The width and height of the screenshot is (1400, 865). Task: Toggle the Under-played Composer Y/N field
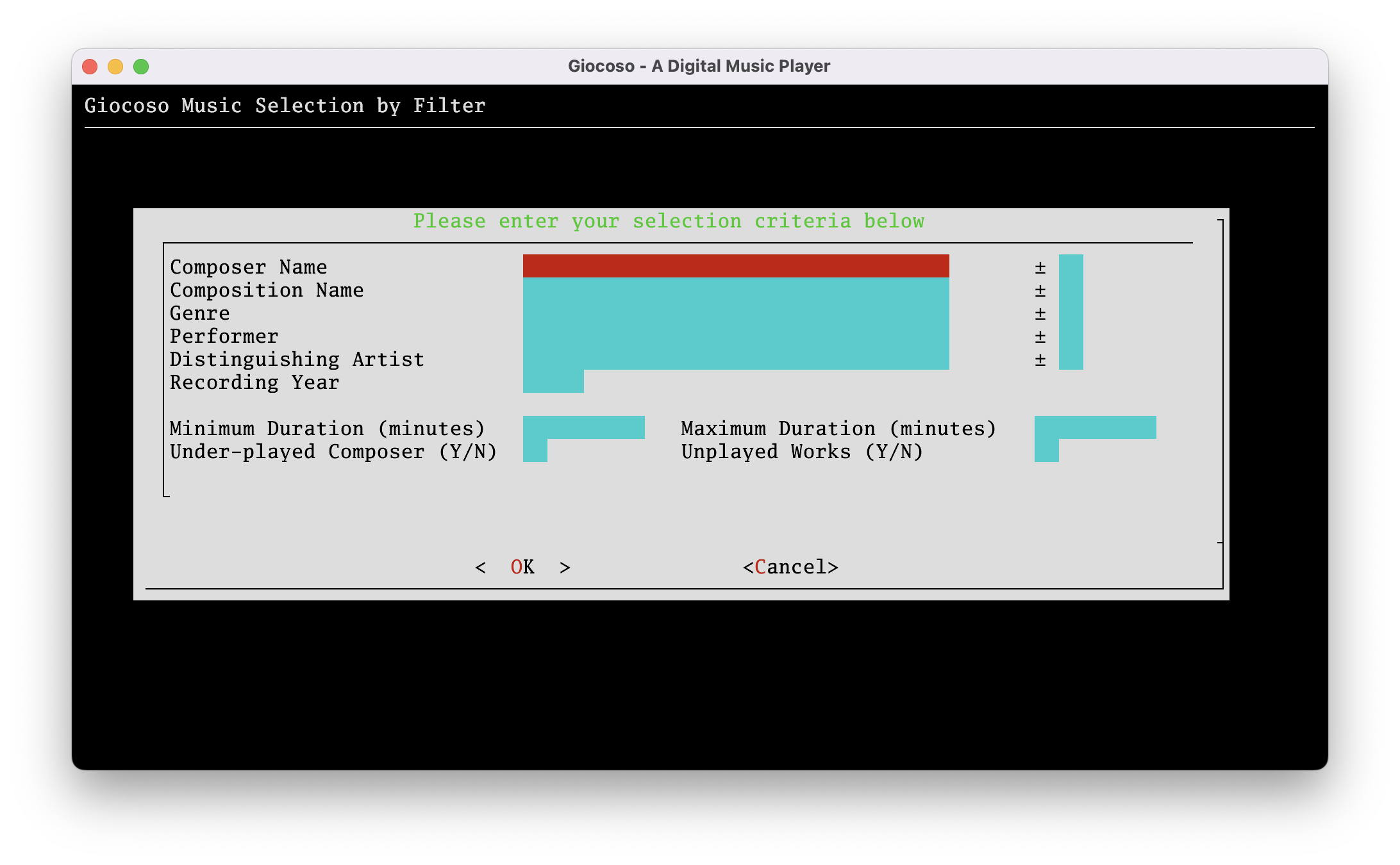click(x=535, y=450)
